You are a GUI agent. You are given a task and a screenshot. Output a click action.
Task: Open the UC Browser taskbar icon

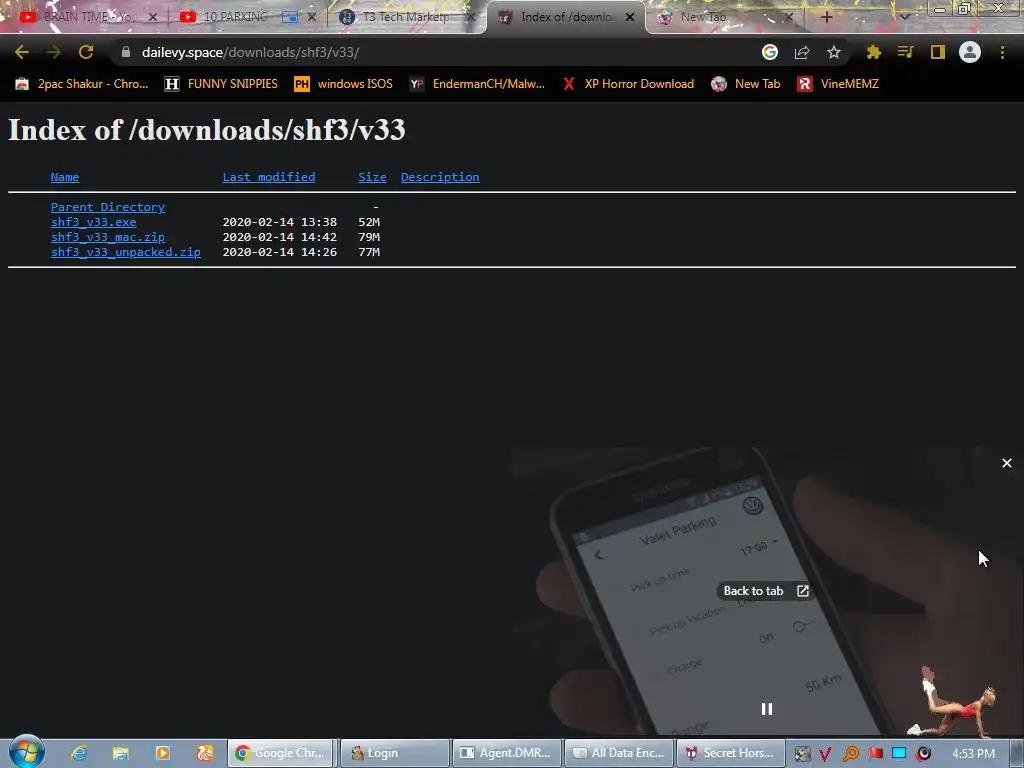click(x=205, y=753)
